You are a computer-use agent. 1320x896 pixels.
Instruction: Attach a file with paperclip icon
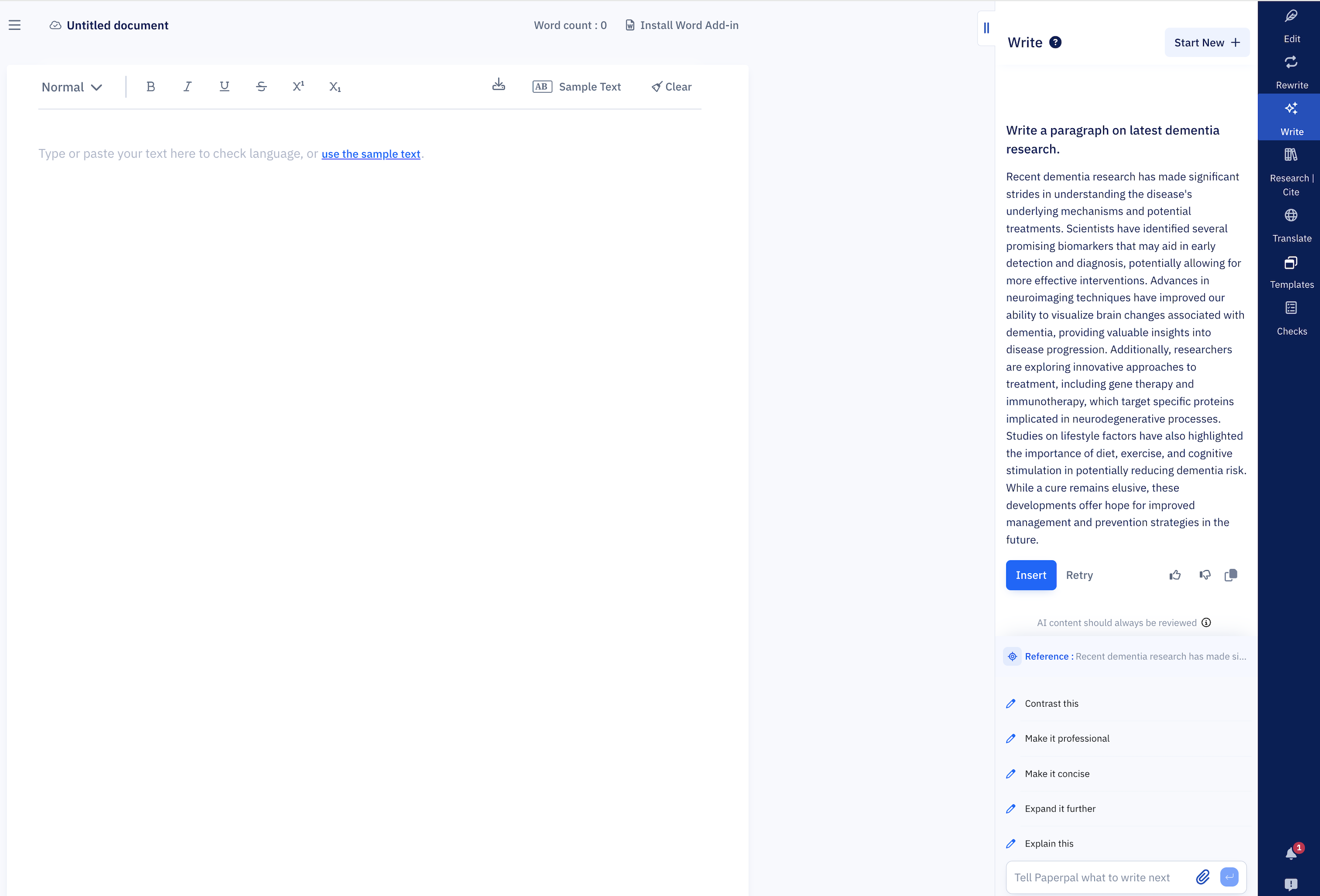(1203, 877)
